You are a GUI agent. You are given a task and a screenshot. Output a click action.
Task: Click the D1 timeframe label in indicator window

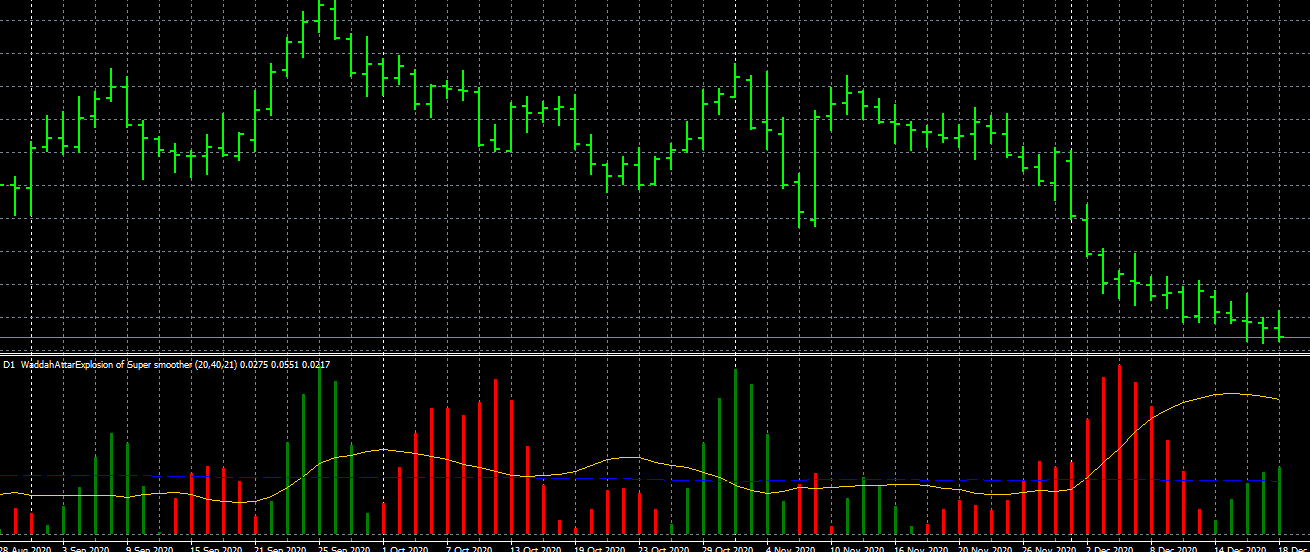(x=9, y=365)
